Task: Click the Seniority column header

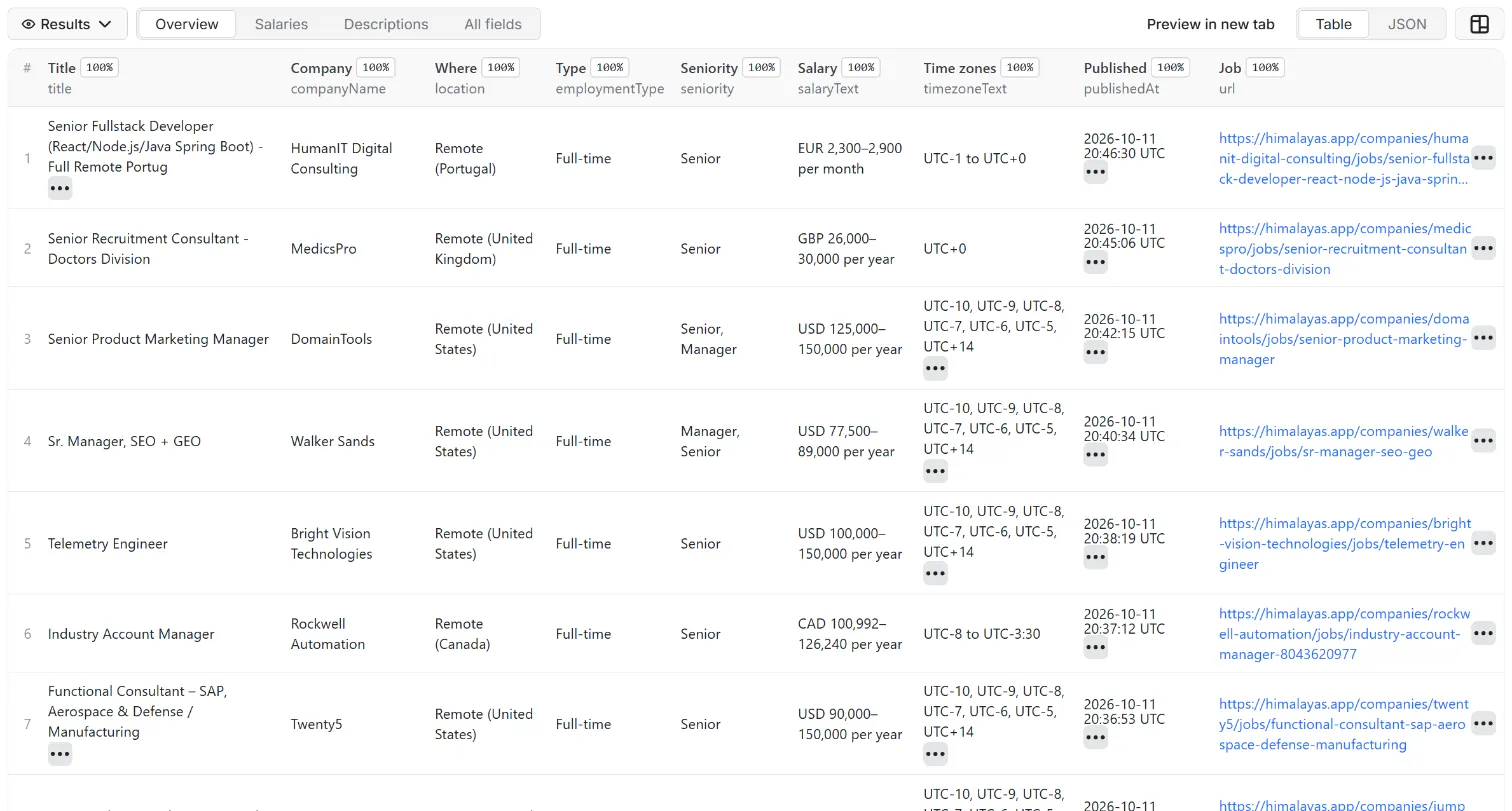Action: pos(709,68)
